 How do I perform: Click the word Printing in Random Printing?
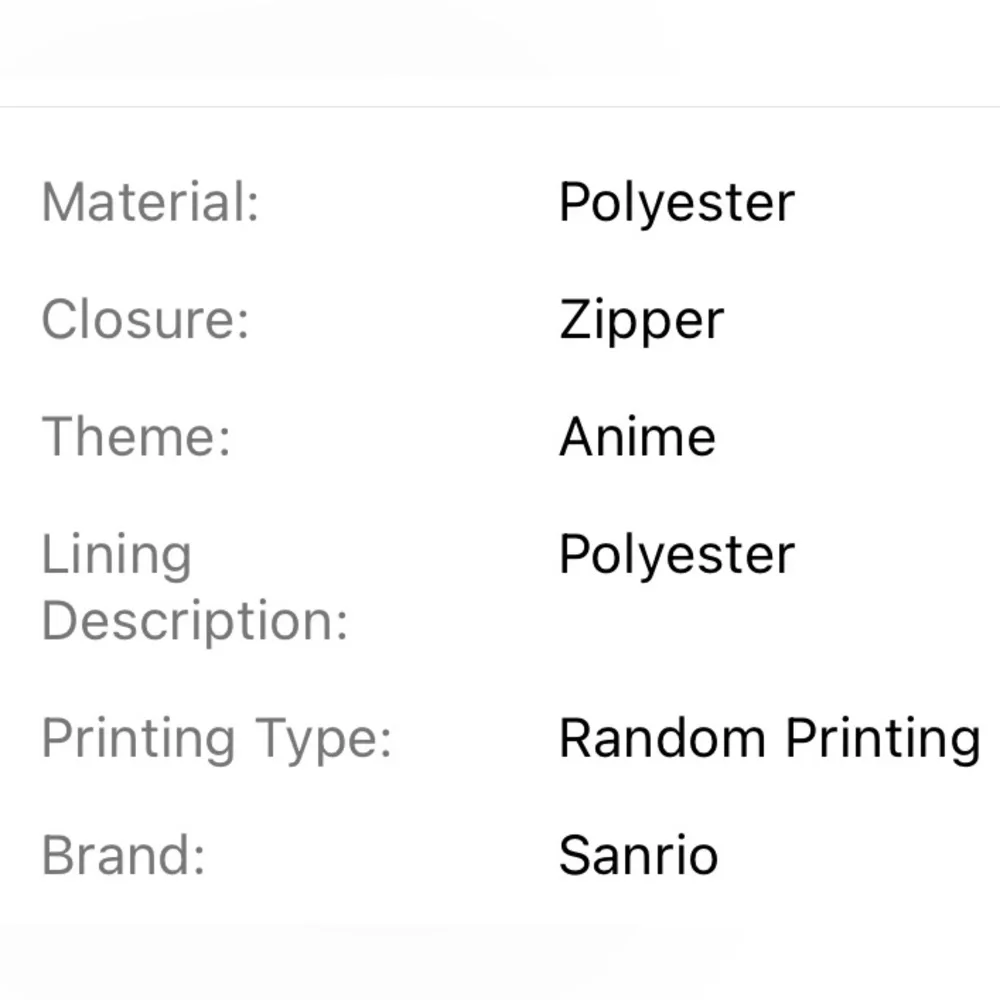point(883,739)
